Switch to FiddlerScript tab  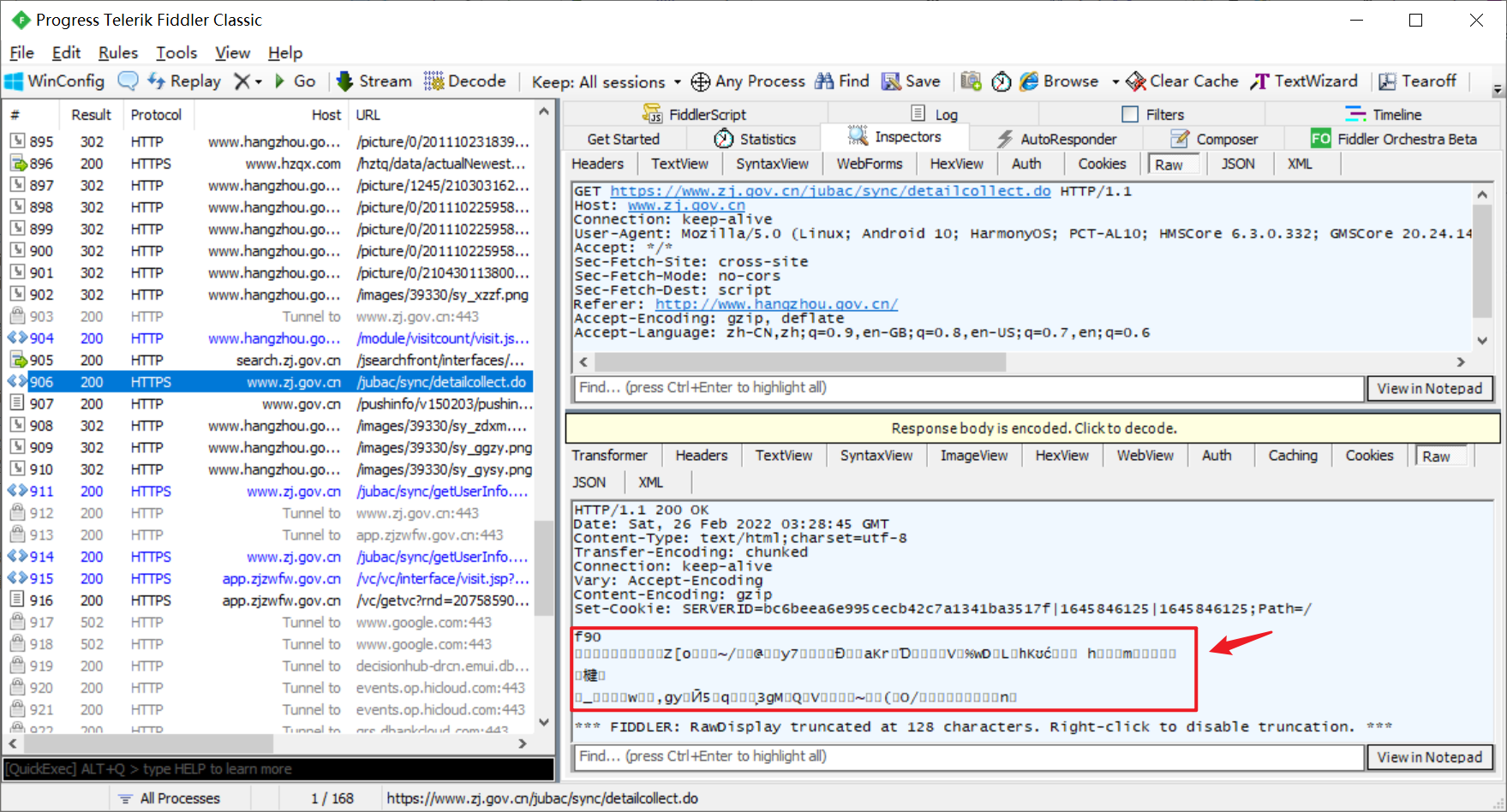[x=695, y=114]
